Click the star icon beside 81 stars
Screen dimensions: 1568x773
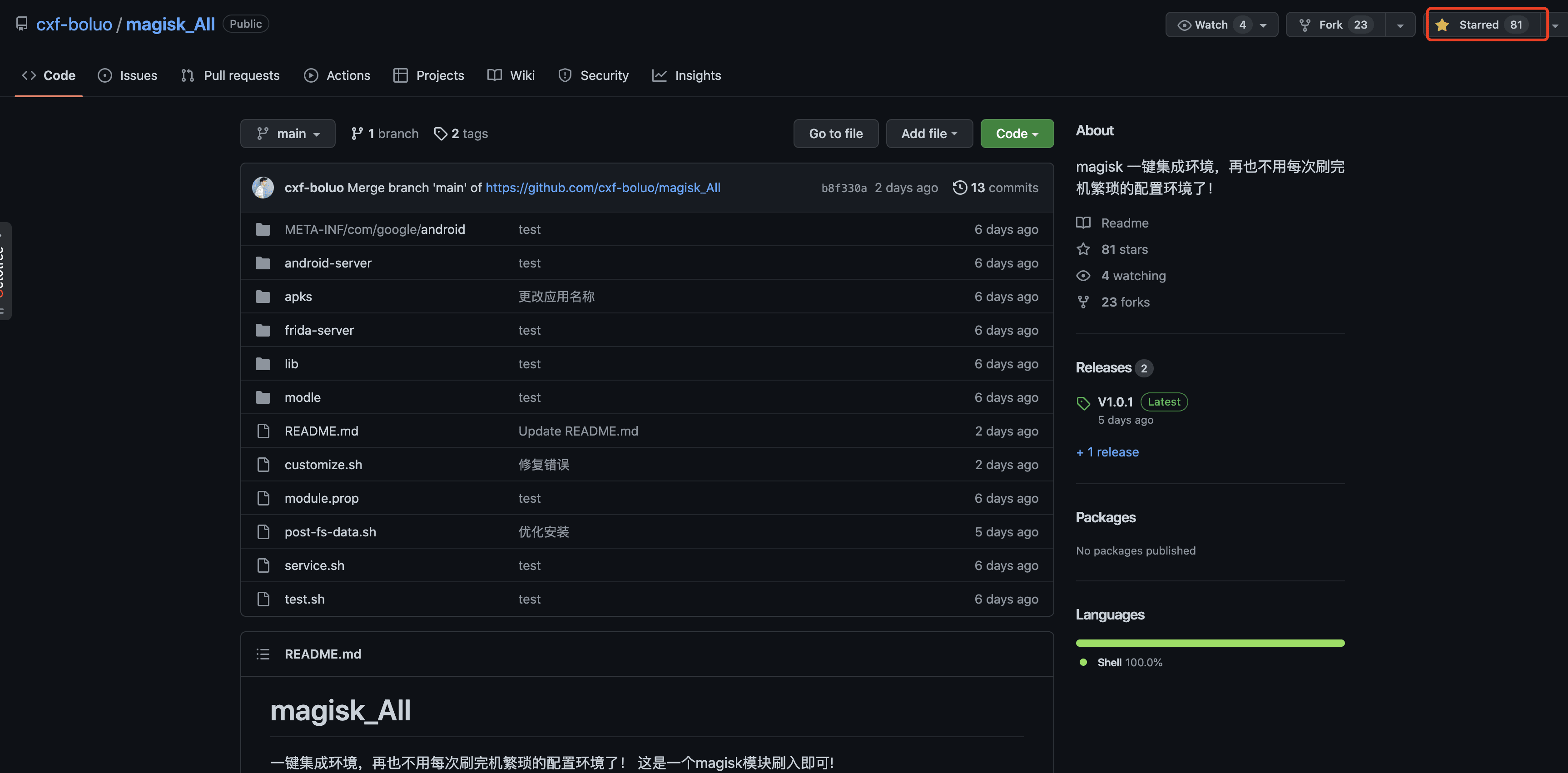tap(1083, 249)
